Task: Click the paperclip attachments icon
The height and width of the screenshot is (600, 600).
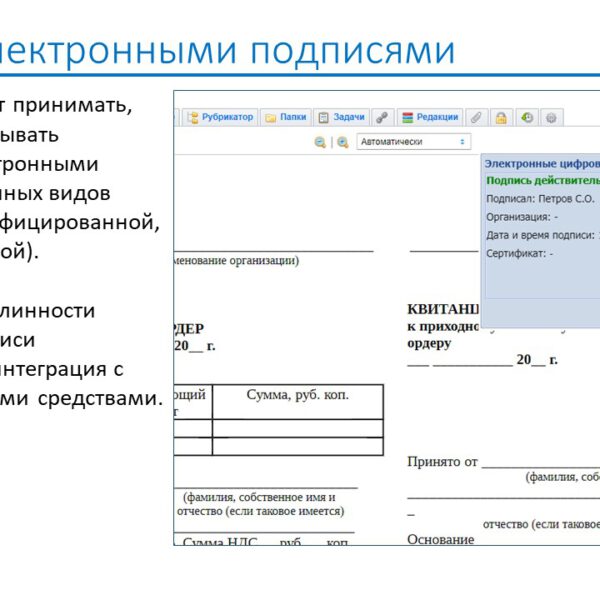Action: (x=476, y=117)
